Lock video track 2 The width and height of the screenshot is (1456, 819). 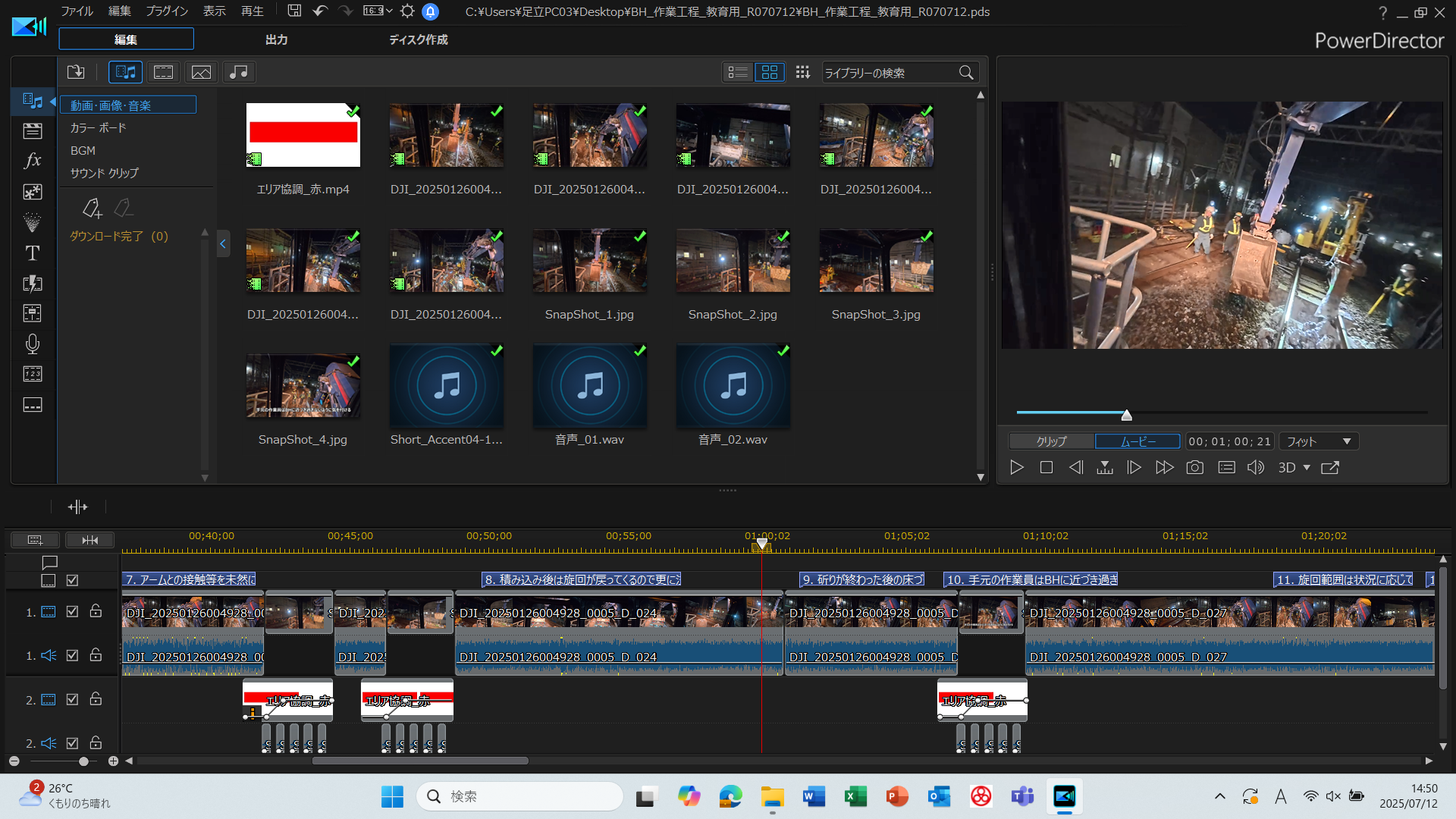point(96,699)
